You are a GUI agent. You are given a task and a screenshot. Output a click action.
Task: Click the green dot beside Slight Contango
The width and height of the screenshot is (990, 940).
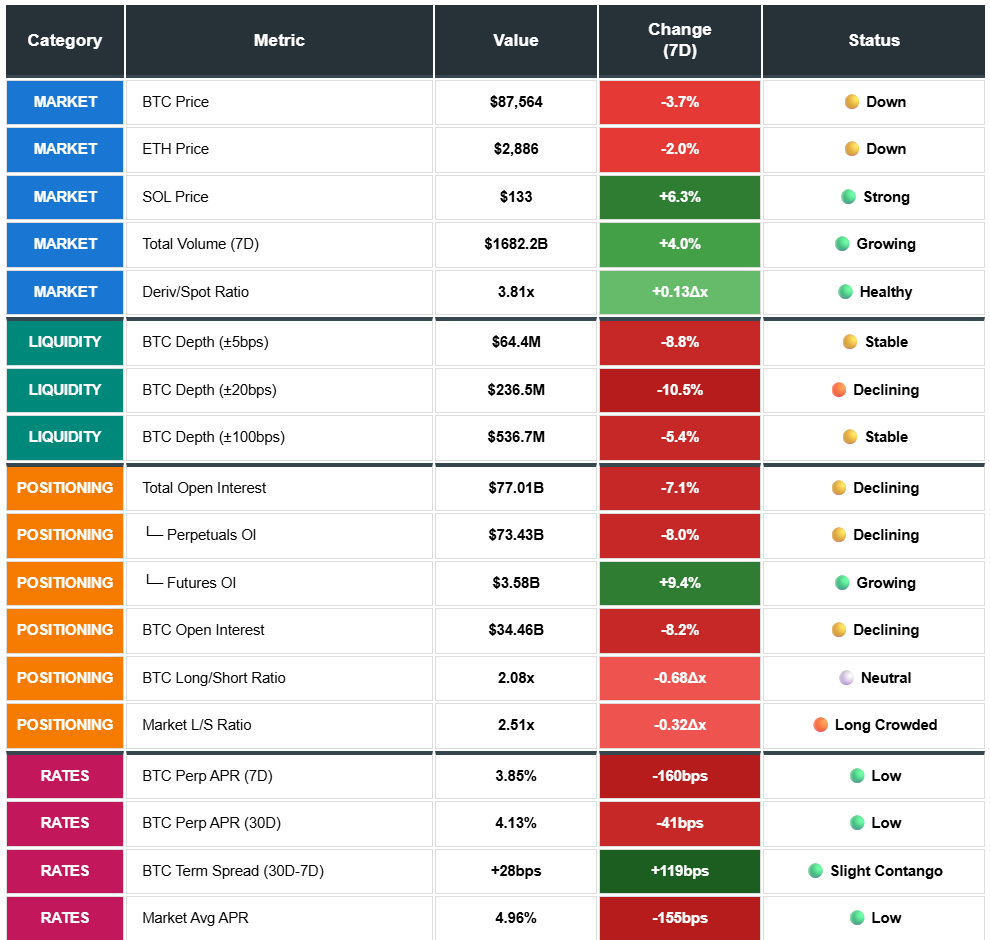click(816, 871)
